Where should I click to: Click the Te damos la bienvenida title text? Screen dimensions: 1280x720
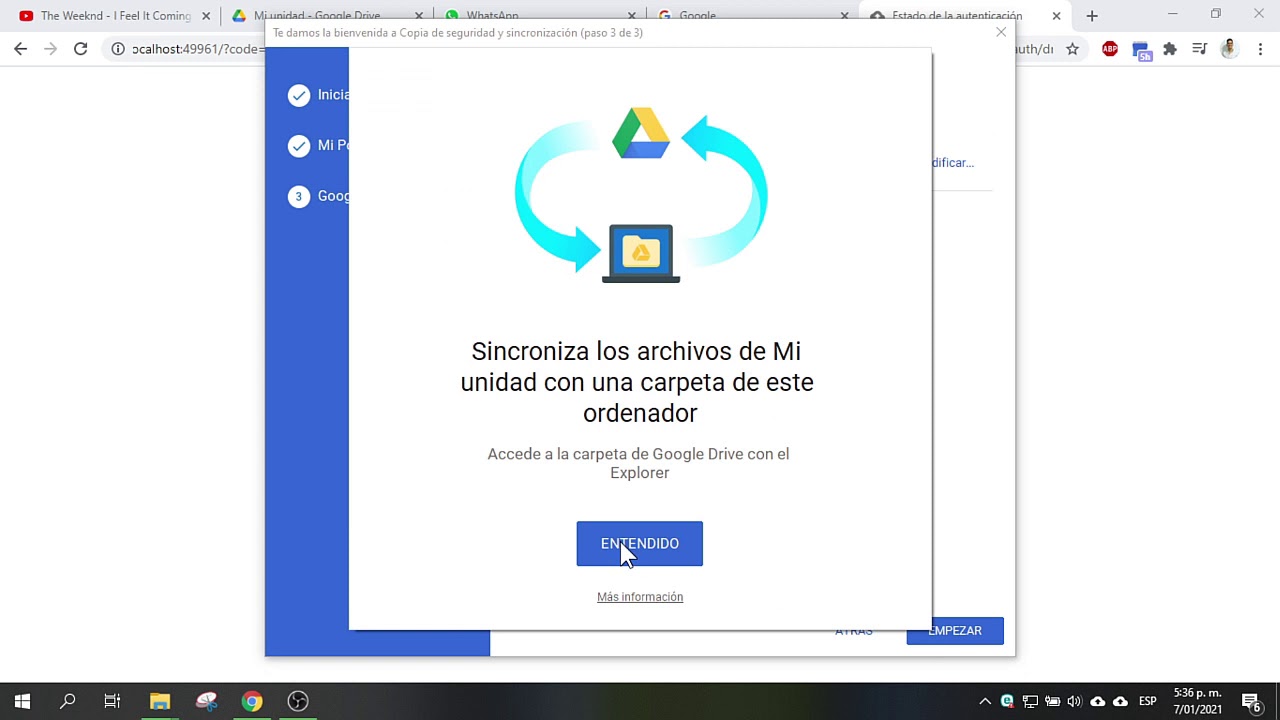pyautogui.click(x=458, y=33)
